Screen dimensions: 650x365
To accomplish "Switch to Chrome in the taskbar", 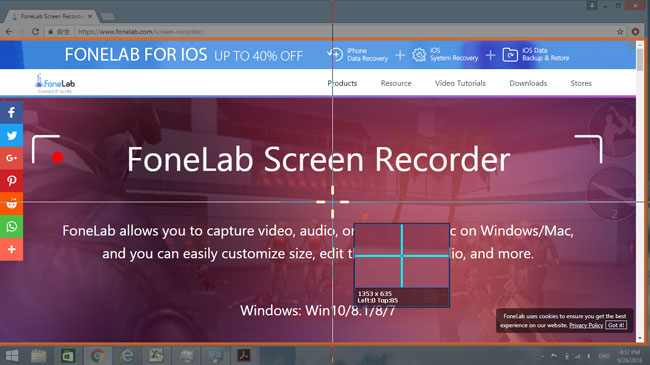I will click(x=97, y=356).
